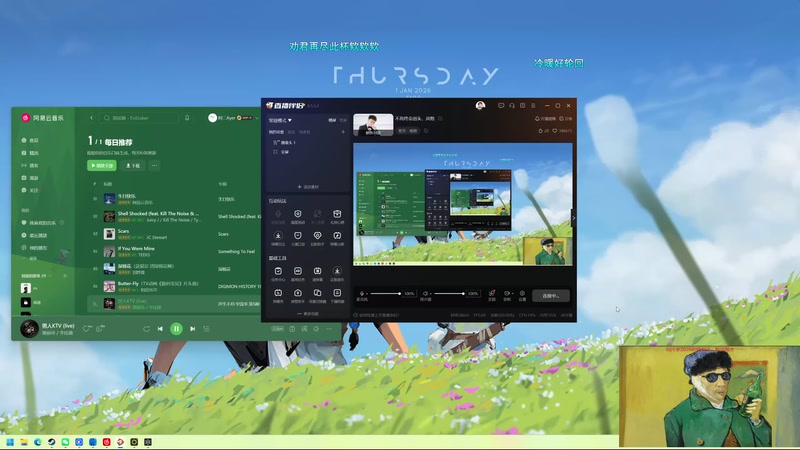Click the back arrow in NetEase Music header
Screen dimensions: 800x450
91,118
